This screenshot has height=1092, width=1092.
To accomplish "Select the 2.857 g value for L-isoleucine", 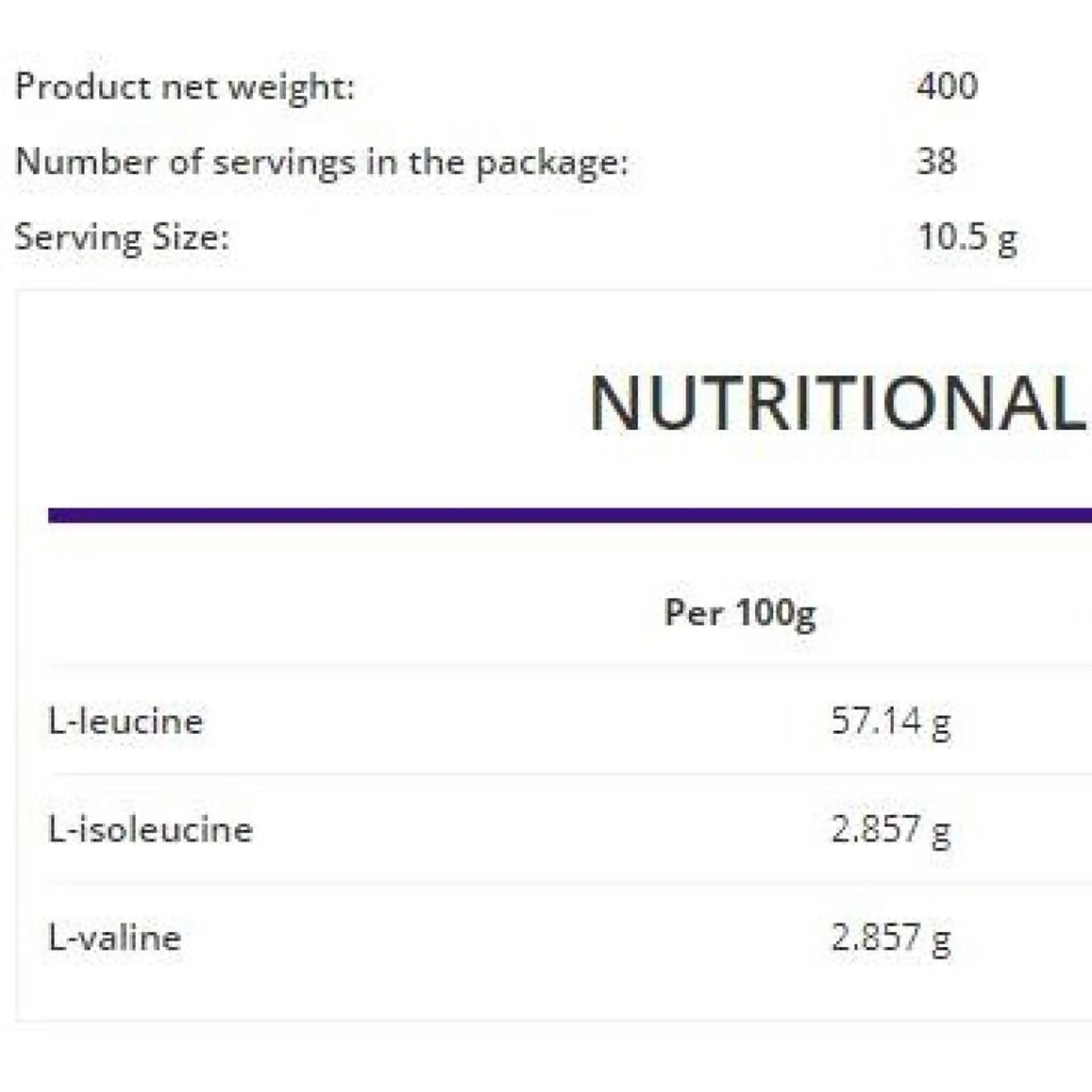I will (x=891, y=830).
